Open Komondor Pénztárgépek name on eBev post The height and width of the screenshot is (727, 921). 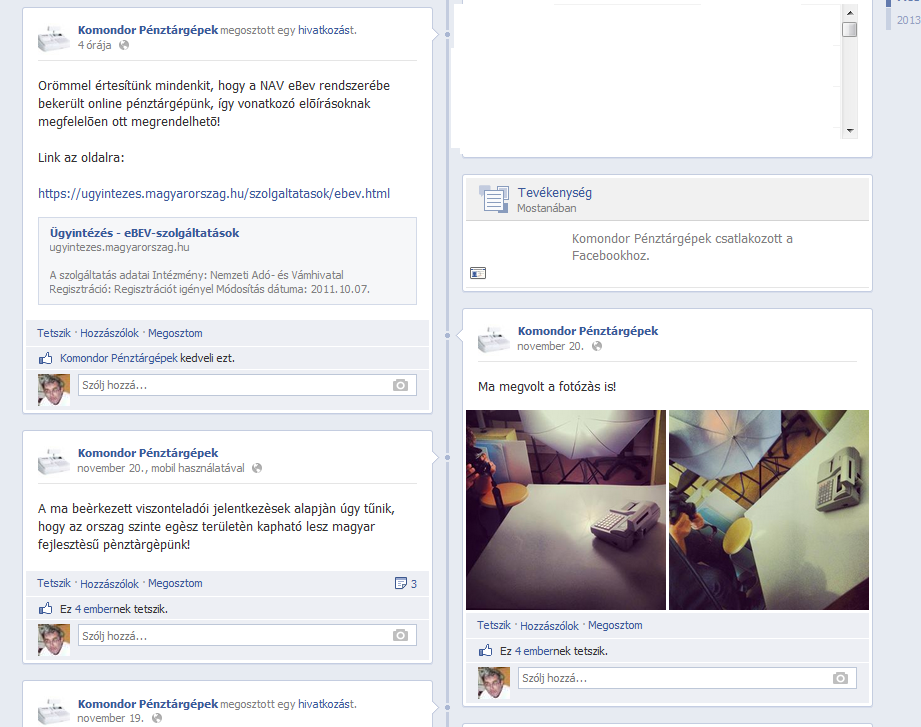coord(148,30)
